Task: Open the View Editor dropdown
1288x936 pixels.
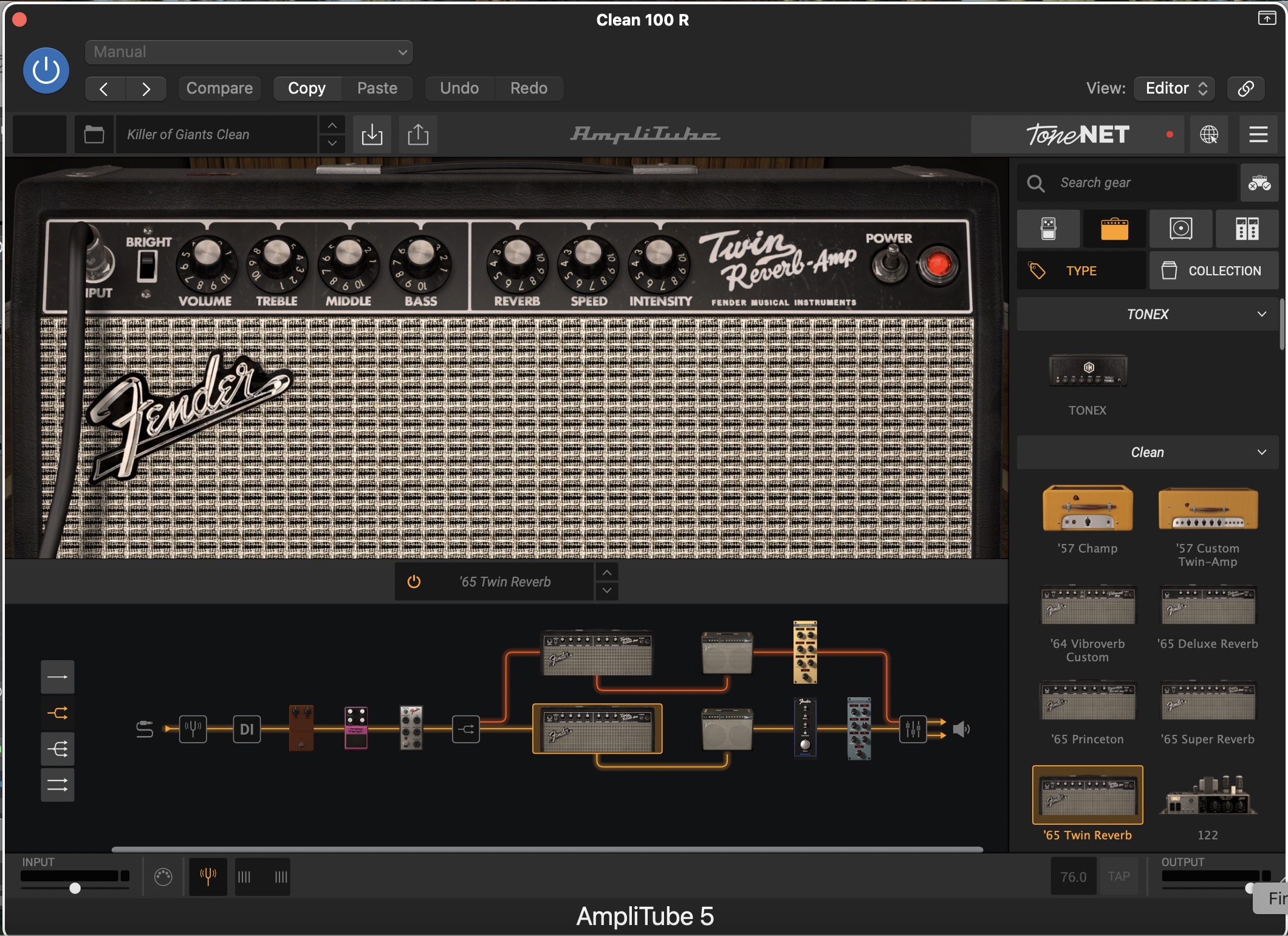Action: point(1175,89)
